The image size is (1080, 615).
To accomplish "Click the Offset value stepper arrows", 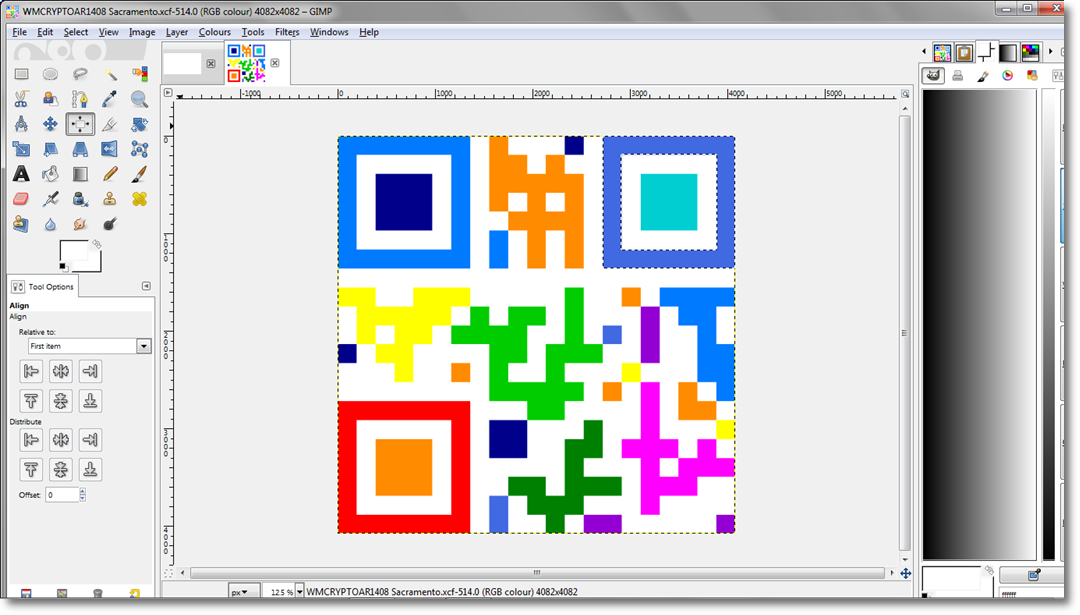I will point(83,494).
